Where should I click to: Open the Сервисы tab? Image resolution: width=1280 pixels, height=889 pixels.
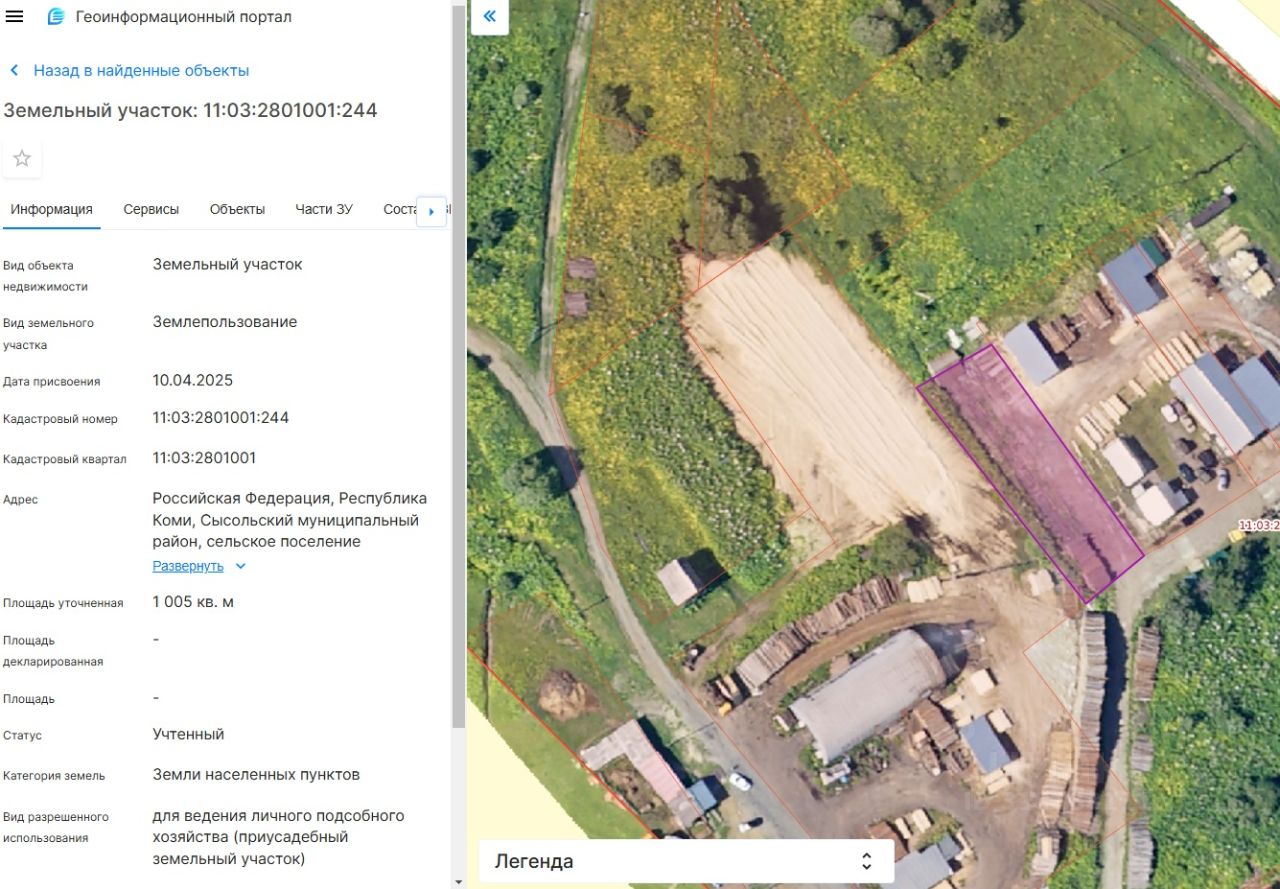(151, 209)
